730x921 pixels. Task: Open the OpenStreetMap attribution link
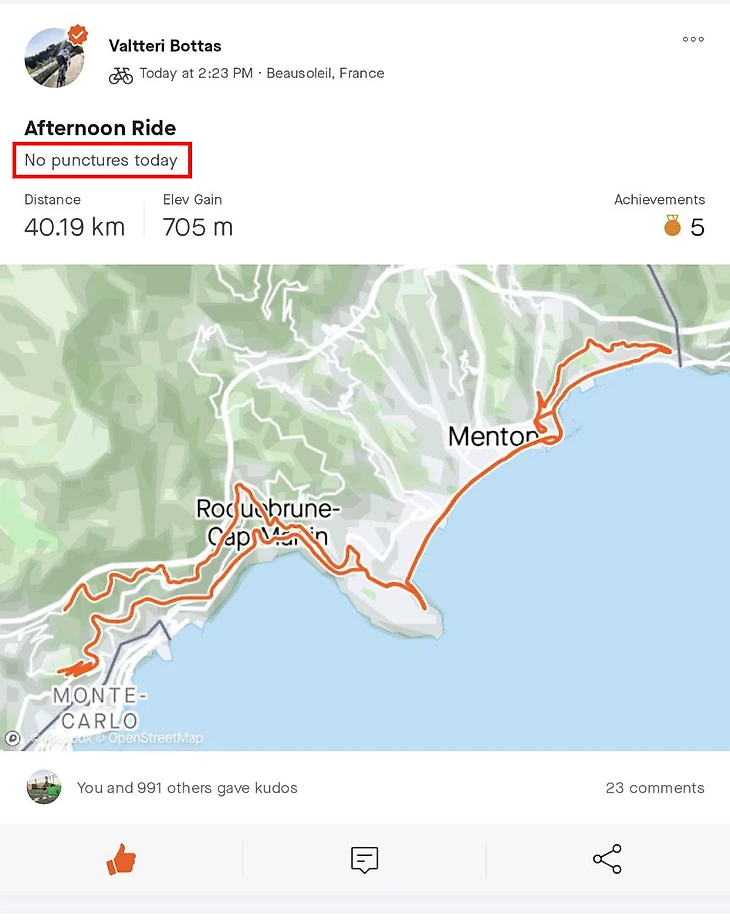click(155, 739)
